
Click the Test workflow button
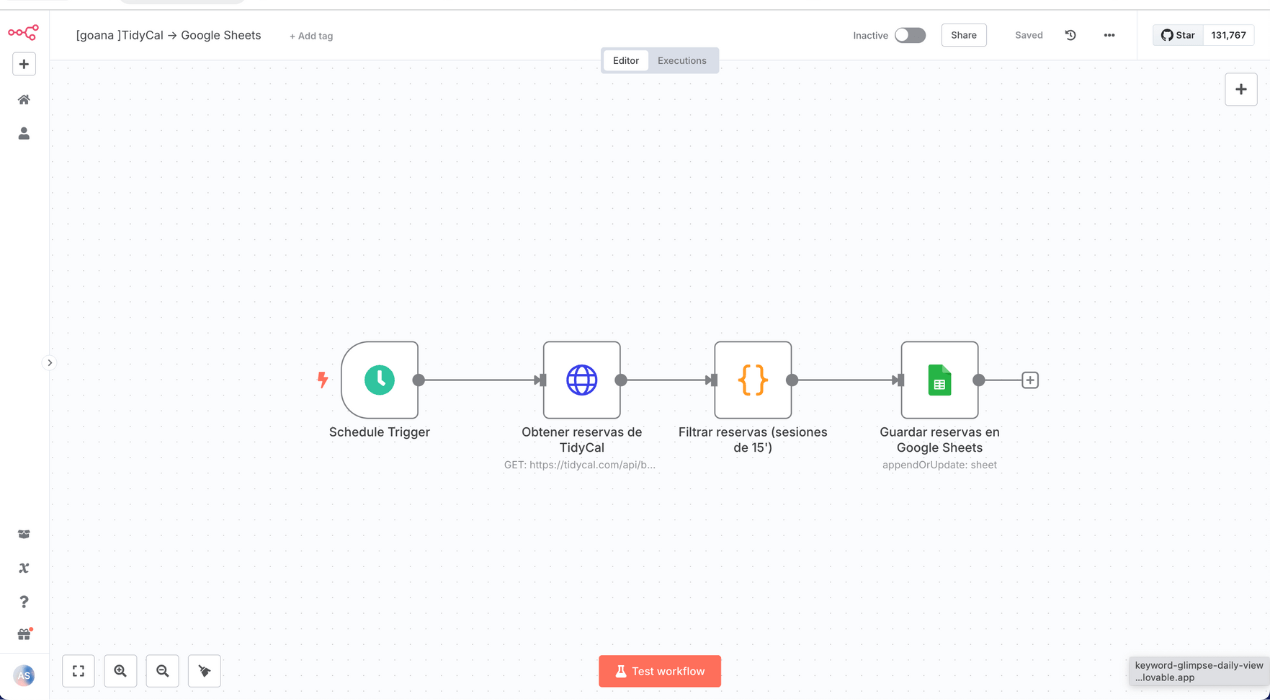click(x=660, y=671)
